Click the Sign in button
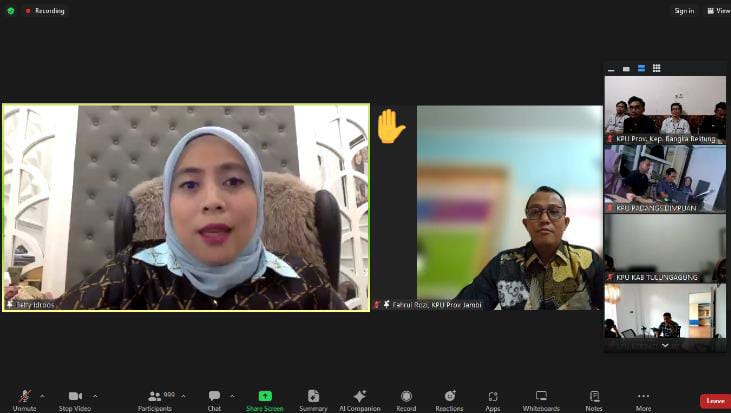This screenshot has width=731, height=413. tap(684, 11)
